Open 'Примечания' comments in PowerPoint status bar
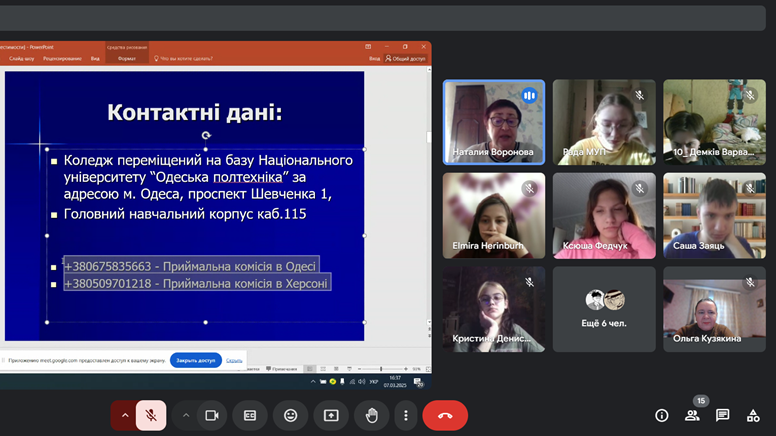Viewport: 776px width, 436px height. click(x=282, y=369)
